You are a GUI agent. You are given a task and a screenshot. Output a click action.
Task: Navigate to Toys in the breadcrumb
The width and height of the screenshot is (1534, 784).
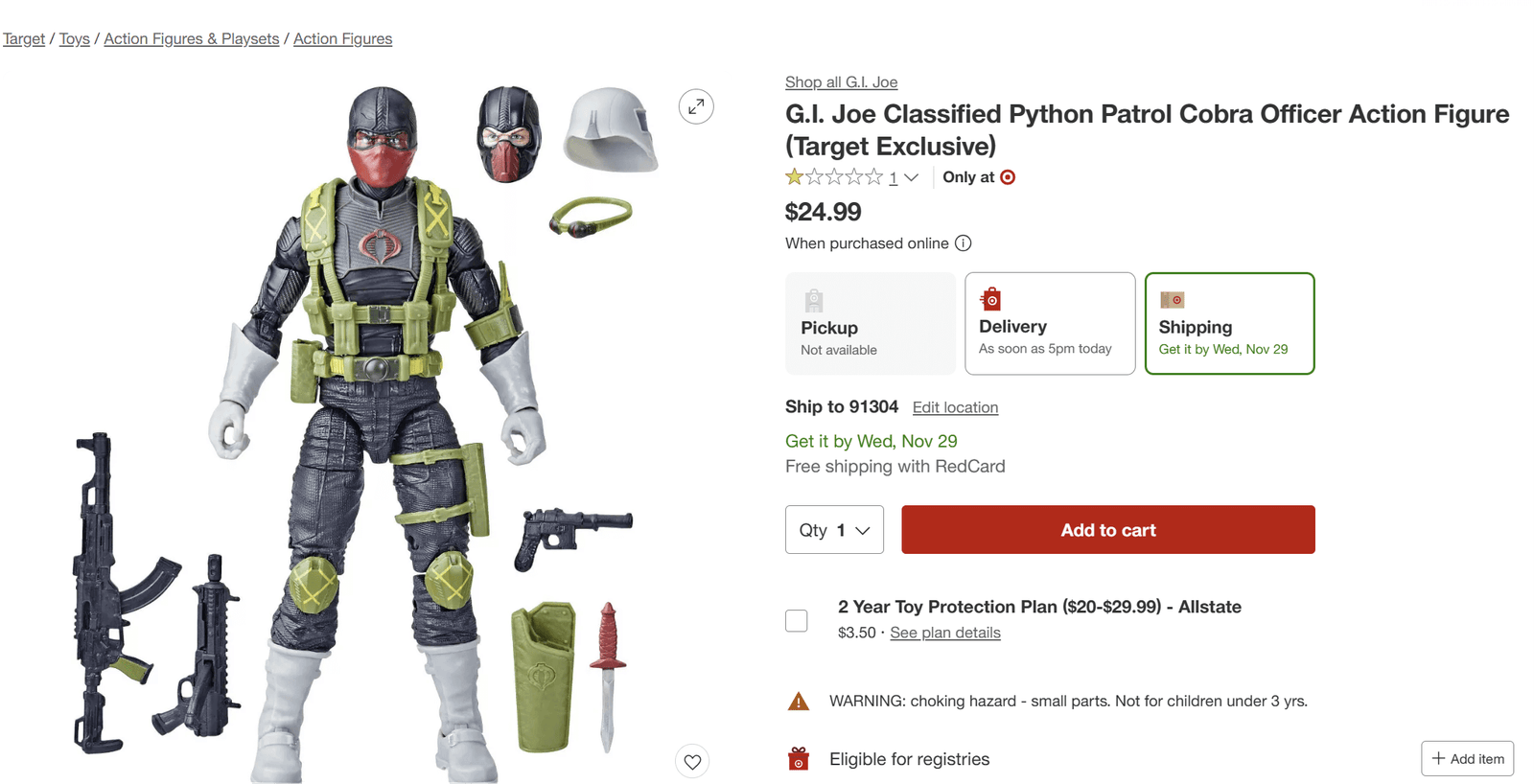(74, 38)
